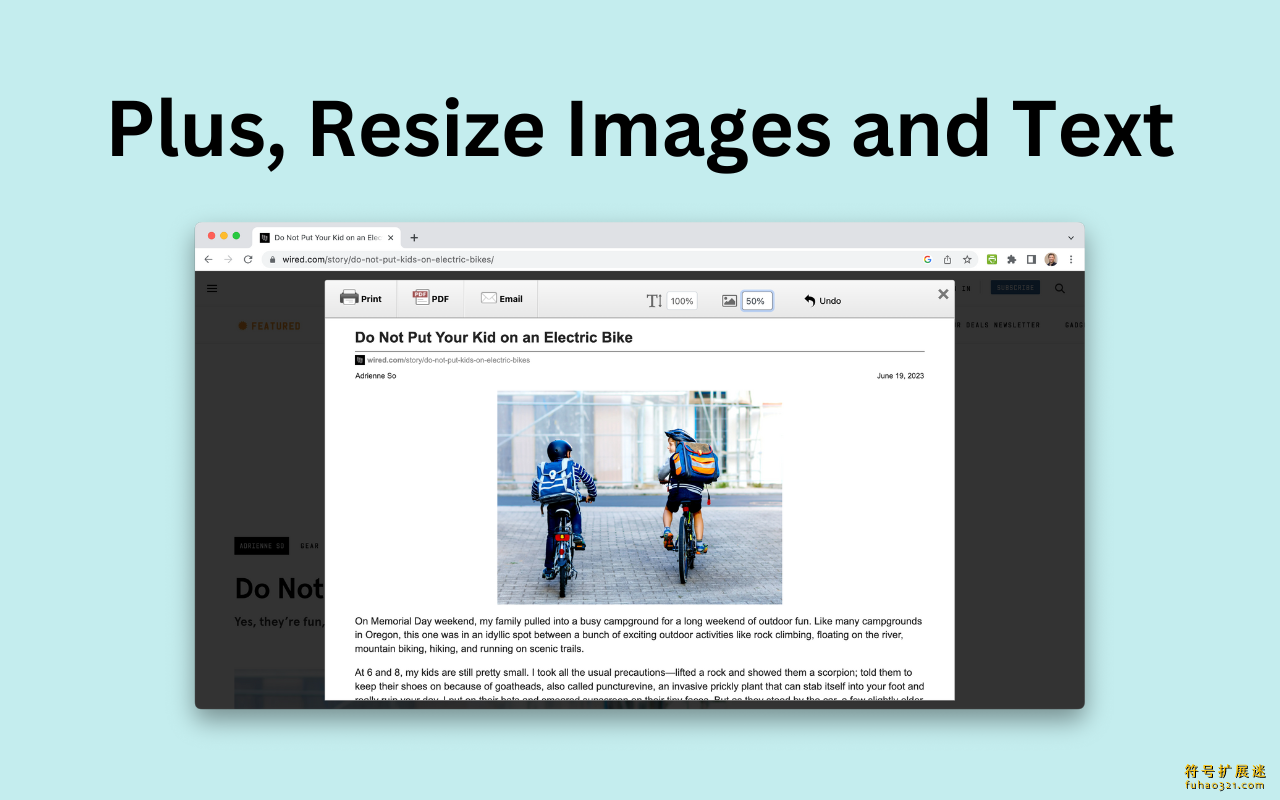The width and height of the screenshot is (1280, 800).
Task: Click the wired.com address bar
Action: 590,259
